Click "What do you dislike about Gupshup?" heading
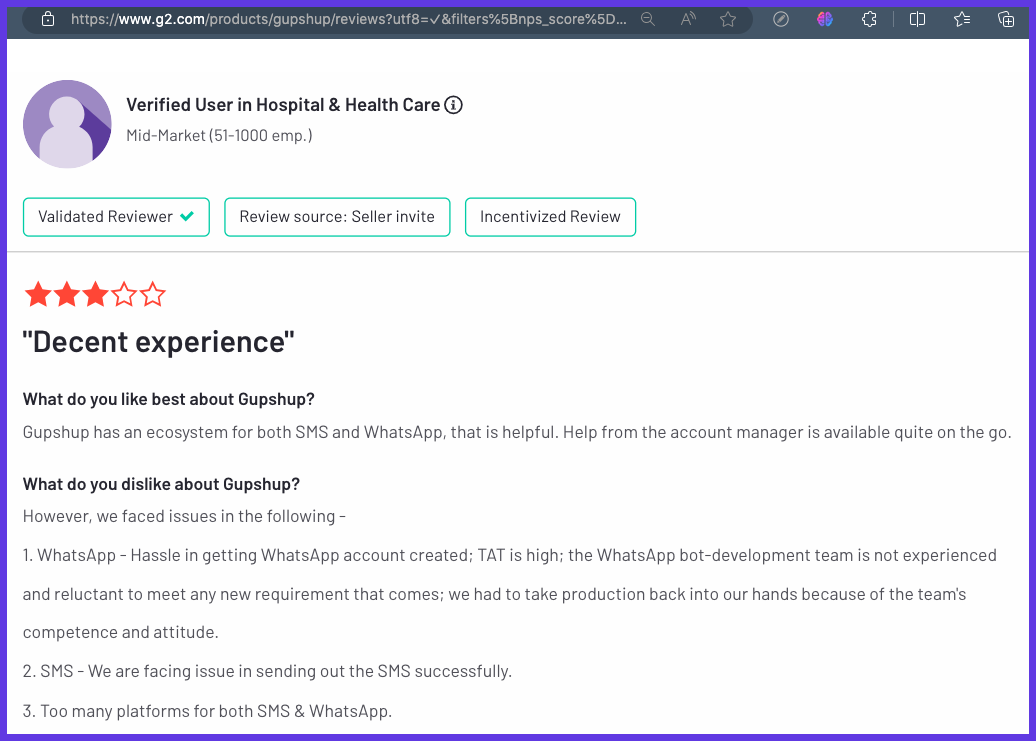This screenshot has width=1036, height=741. tap(161, 484)
